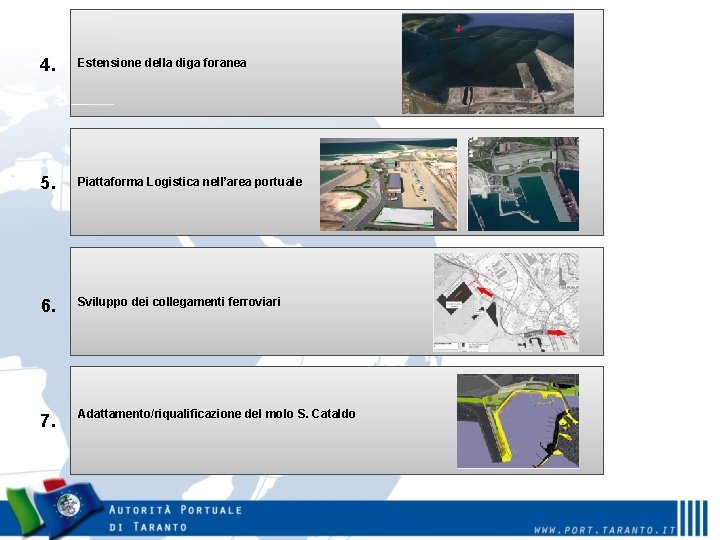This screenshot has width=720, height=540.
Task: Click the number '5.' label
Action: tap(48, 183)
